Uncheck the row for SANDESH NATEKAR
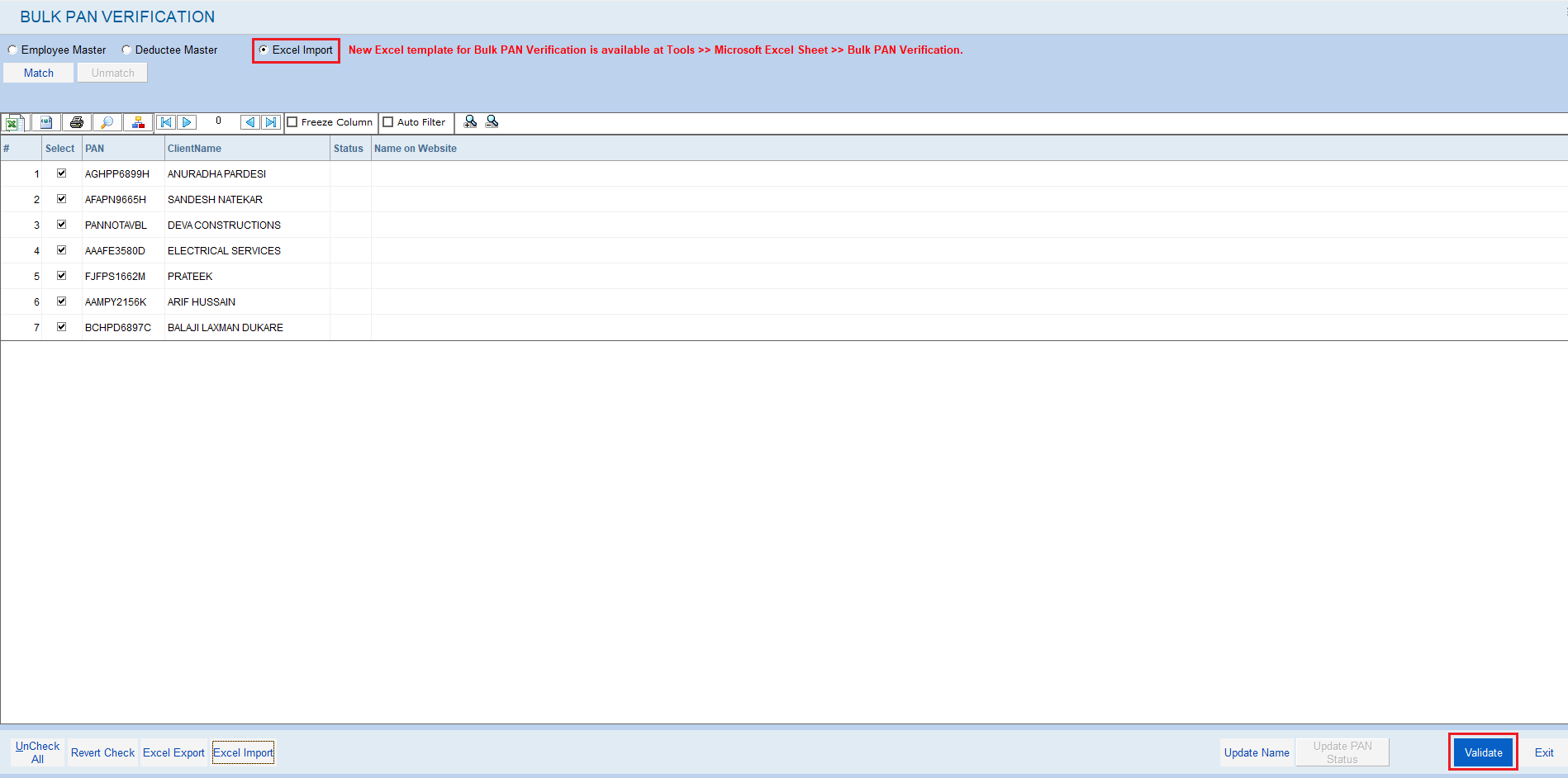The height and width of the screenshot is (778, 1568). coord(61,199)
